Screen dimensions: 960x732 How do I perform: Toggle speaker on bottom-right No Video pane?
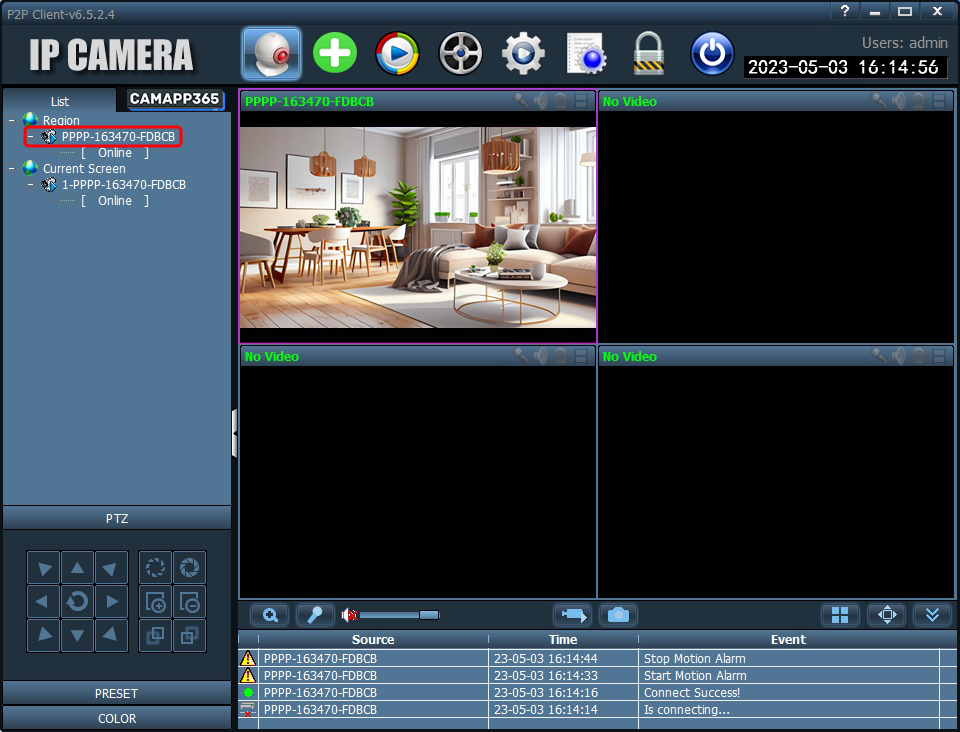pos(899,356)
